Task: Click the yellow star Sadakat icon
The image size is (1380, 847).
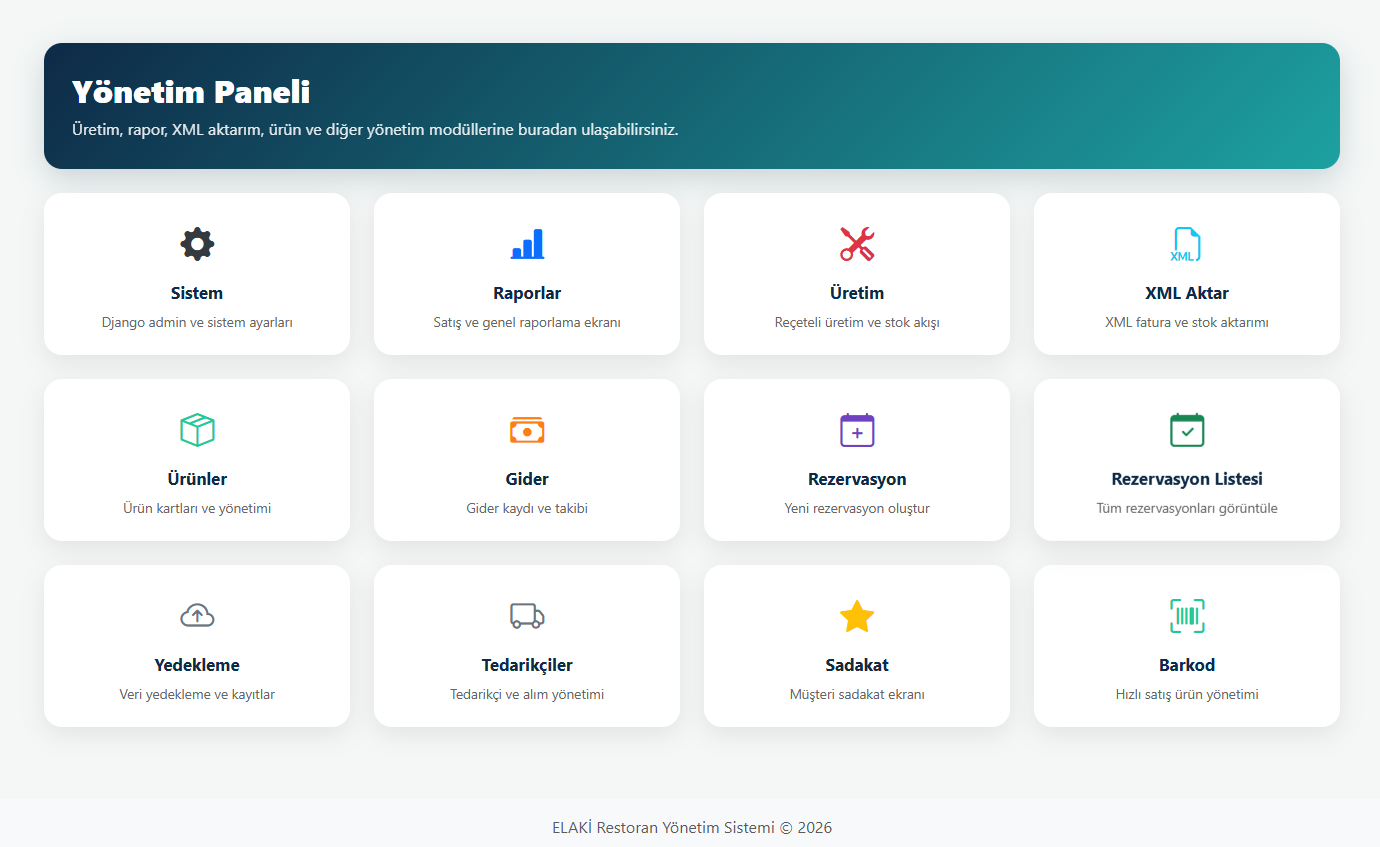Action: 857,616
